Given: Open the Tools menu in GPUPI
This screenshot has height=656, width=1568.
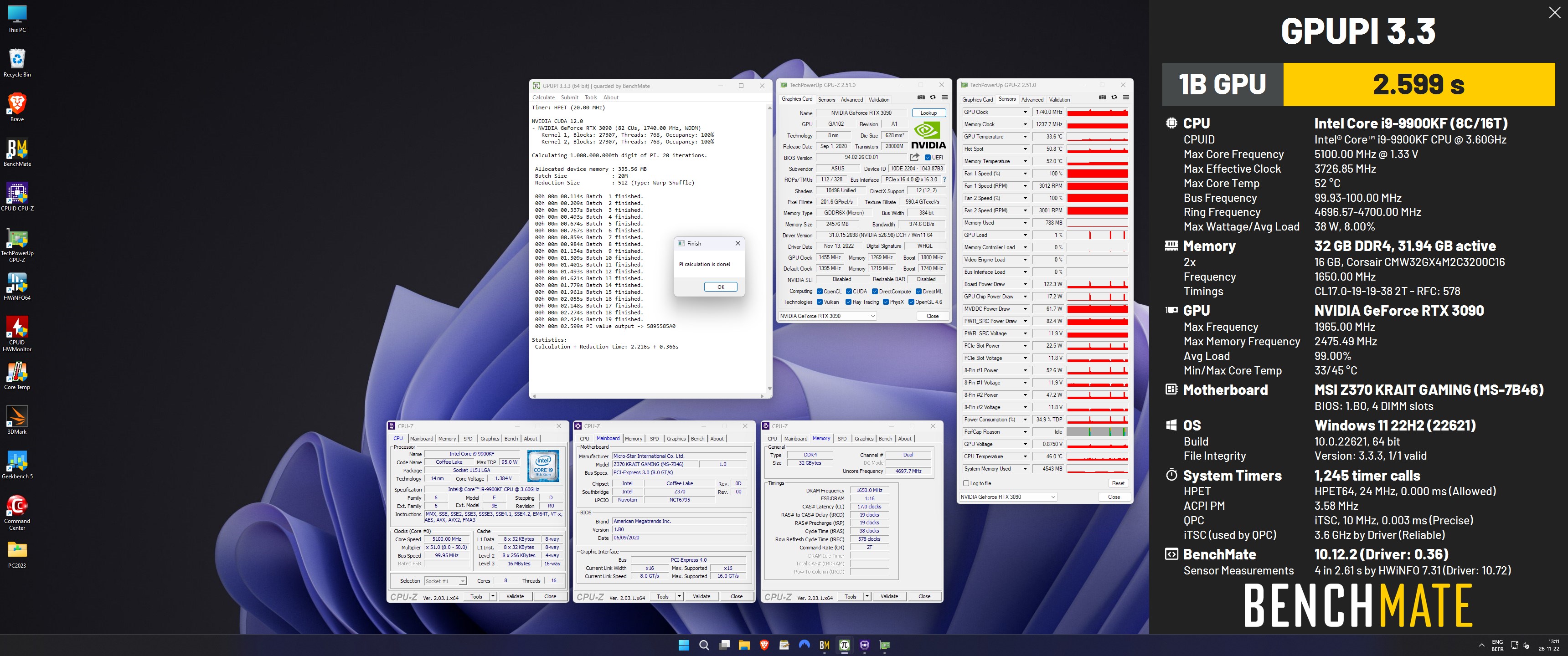Looking at the screenshot, I should [x=591, y=97].
